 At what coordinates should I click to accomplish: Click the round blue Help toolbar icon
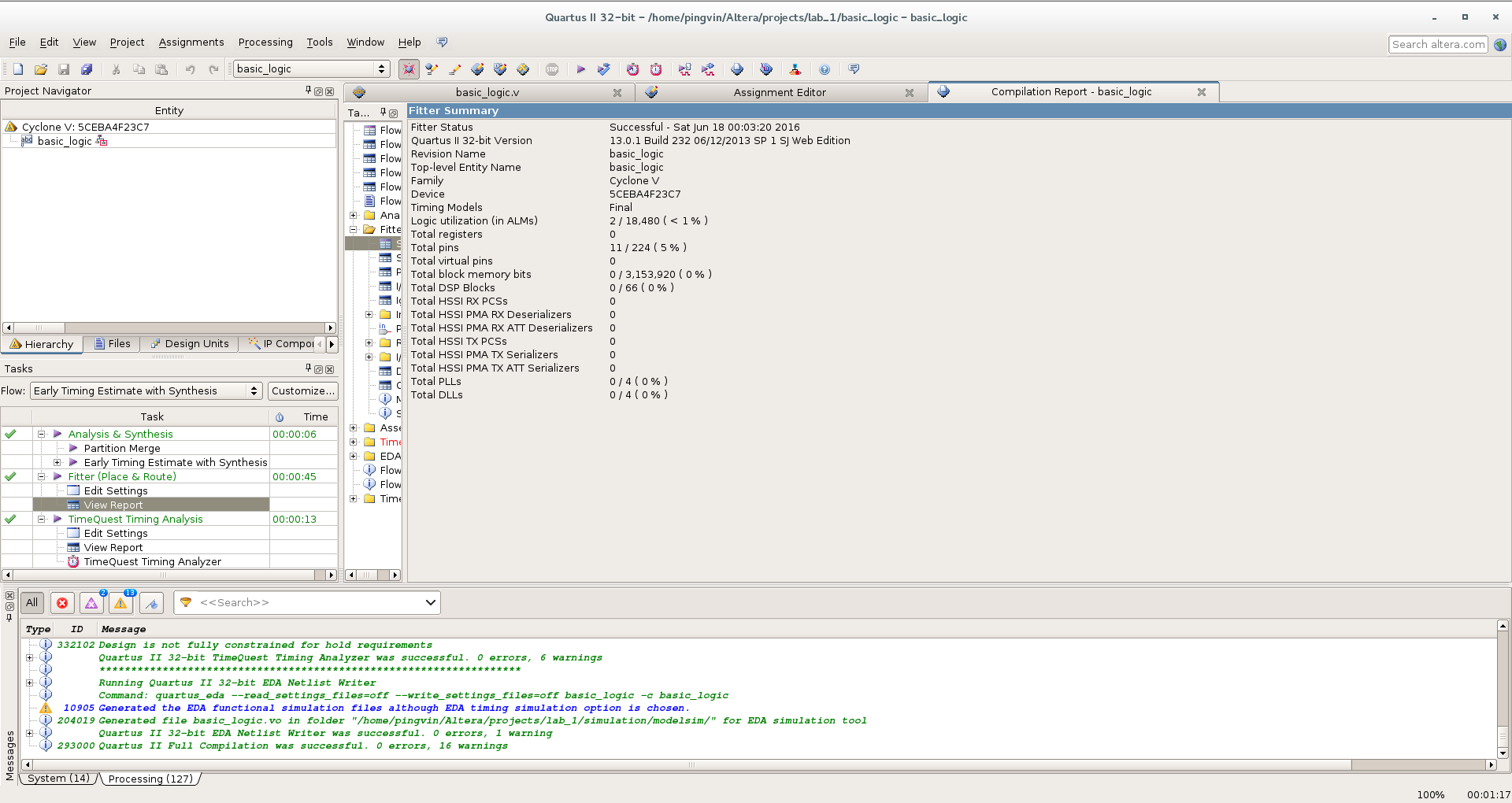pyautogui.click(x=825, y=69)
